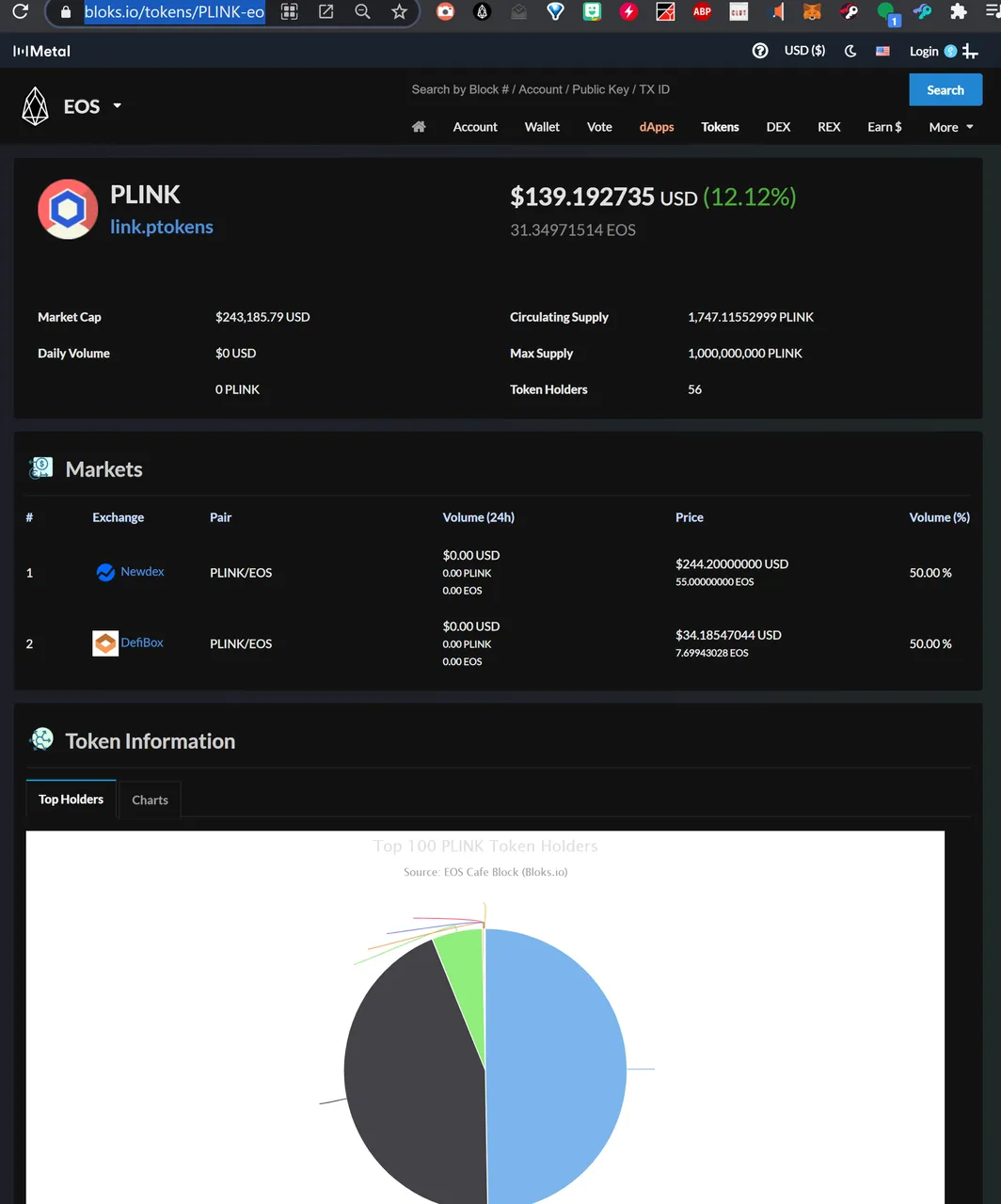Open the Tokens menu item
Viewport: 1001px width, 1204px height.
pyautogui.click(x=720, y=127)
